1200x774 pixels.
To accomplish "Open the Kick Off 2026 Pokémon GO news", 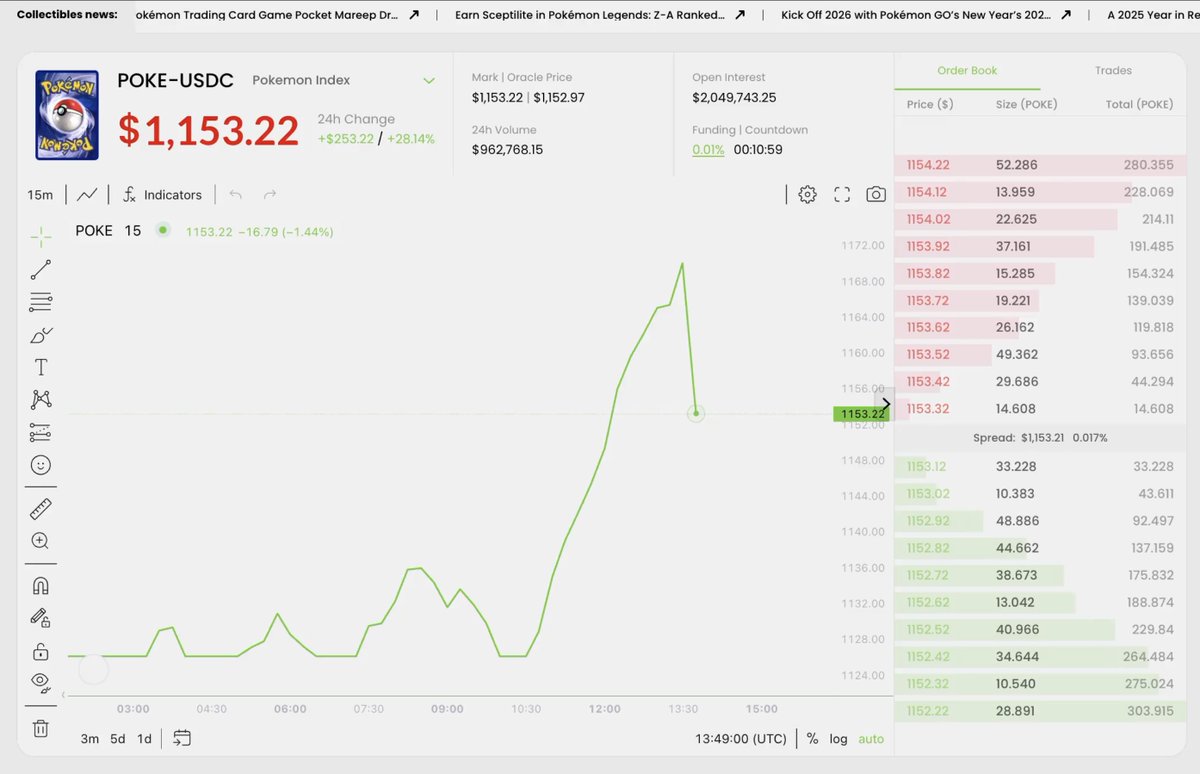I will 927,15.
